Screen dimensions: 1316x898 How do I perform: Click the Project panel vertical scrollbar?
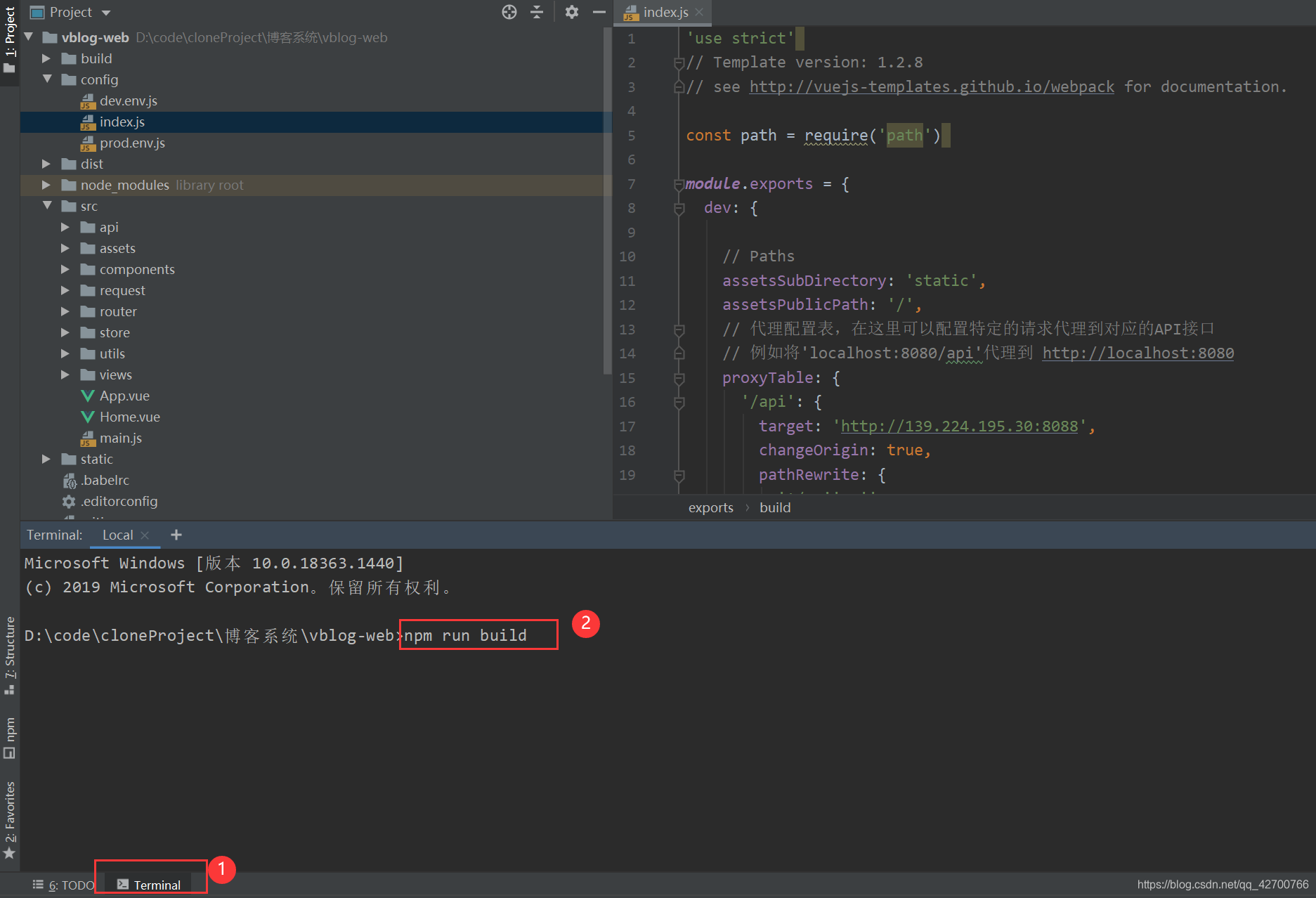(607, 200)
